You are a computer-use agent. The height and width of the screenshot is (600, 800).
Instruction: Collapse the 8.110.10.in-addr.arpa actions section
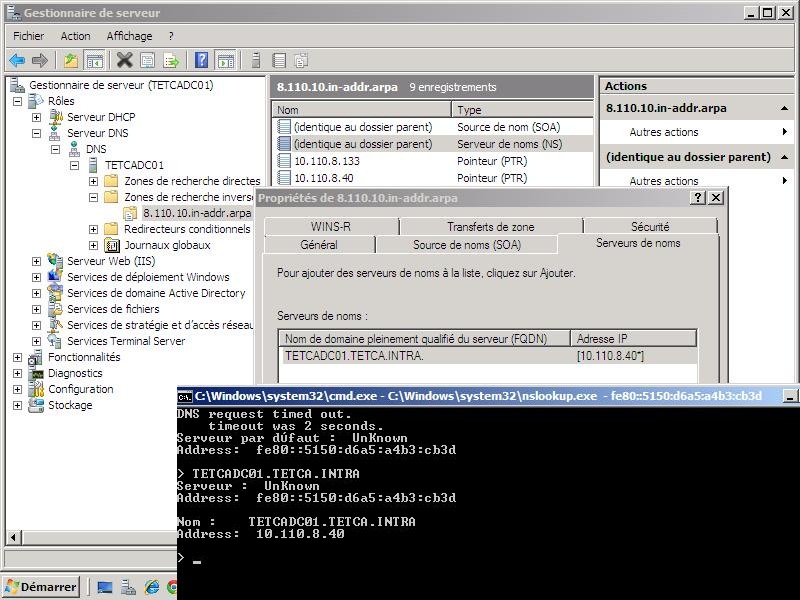pyautogui.click(x=784, y=108)
